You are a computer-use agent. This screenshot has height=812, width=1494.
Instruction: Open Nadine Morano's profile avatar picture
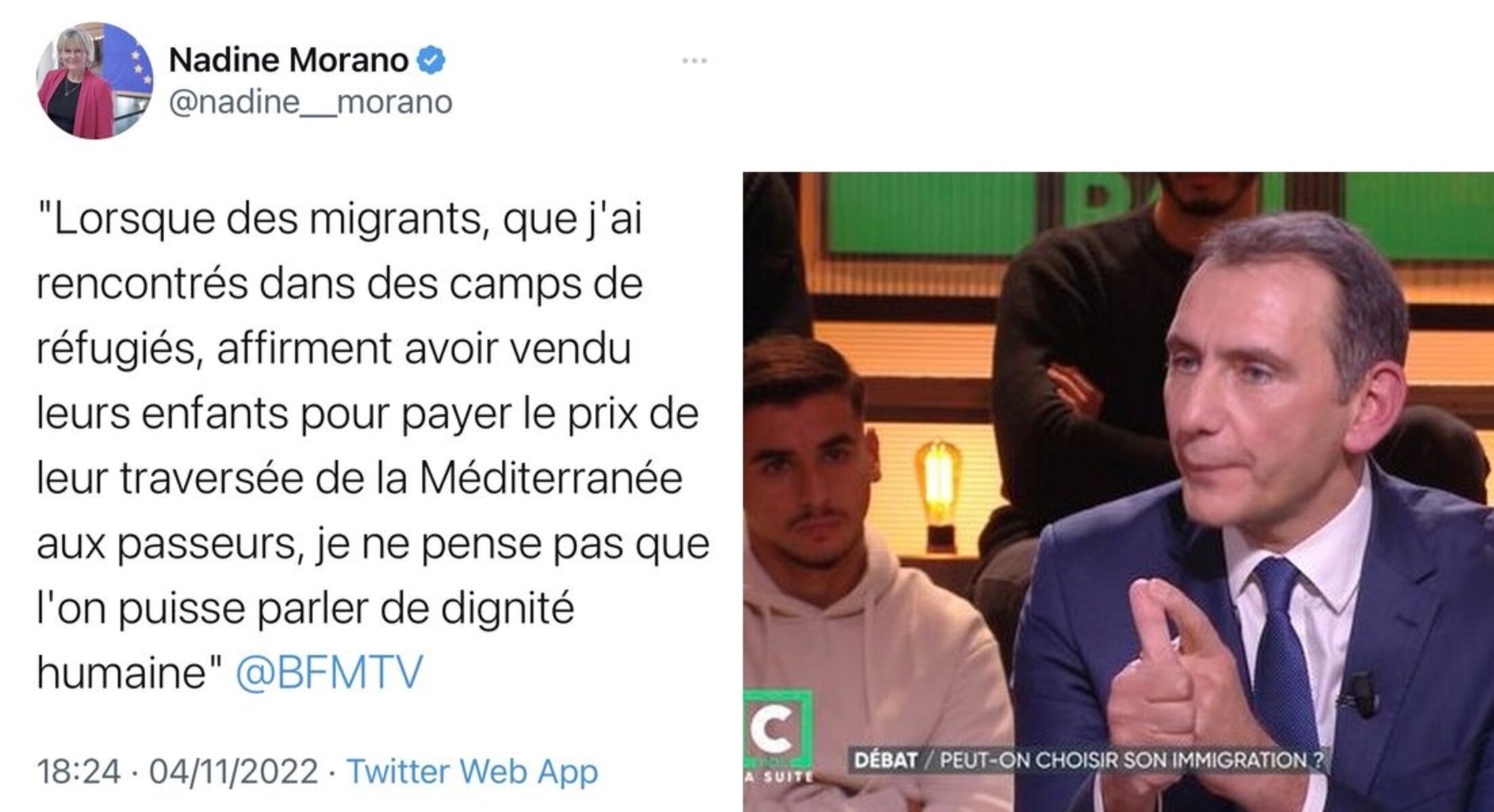[94, 81]
